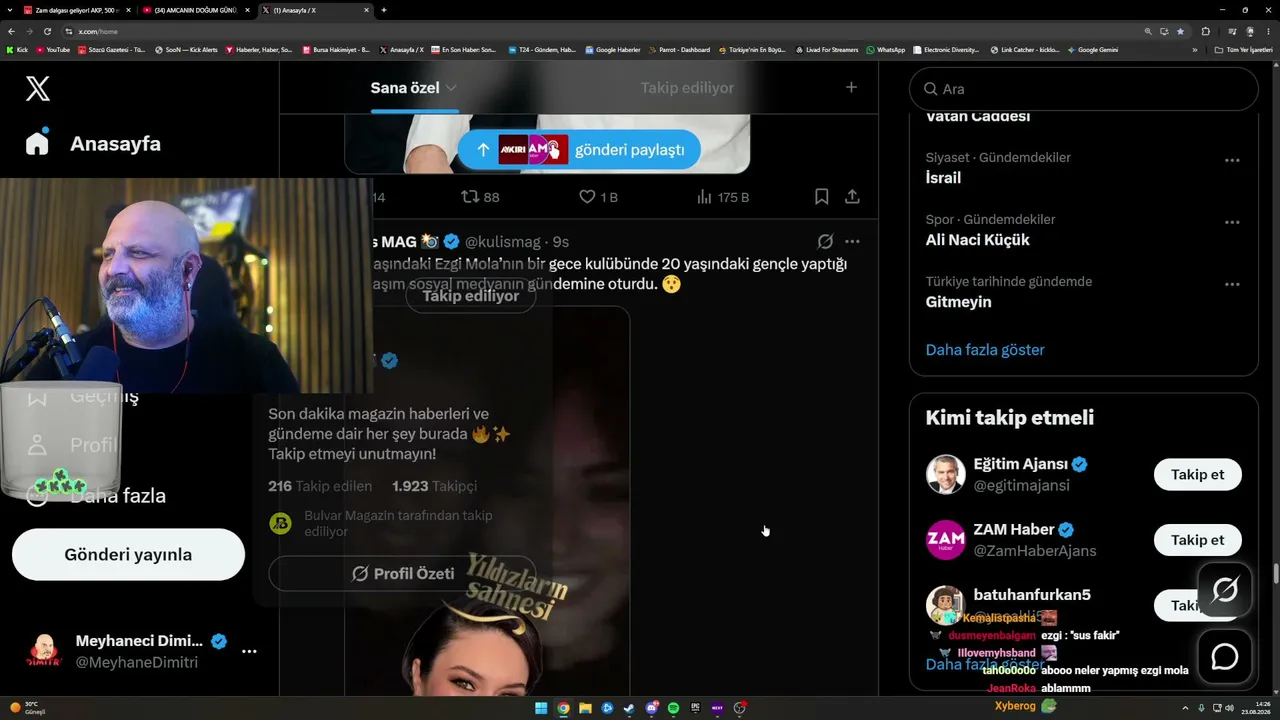Click the search magnifier icon in Ara box
This screenshot has height=720, width=1280.
[x=930, y=89]
